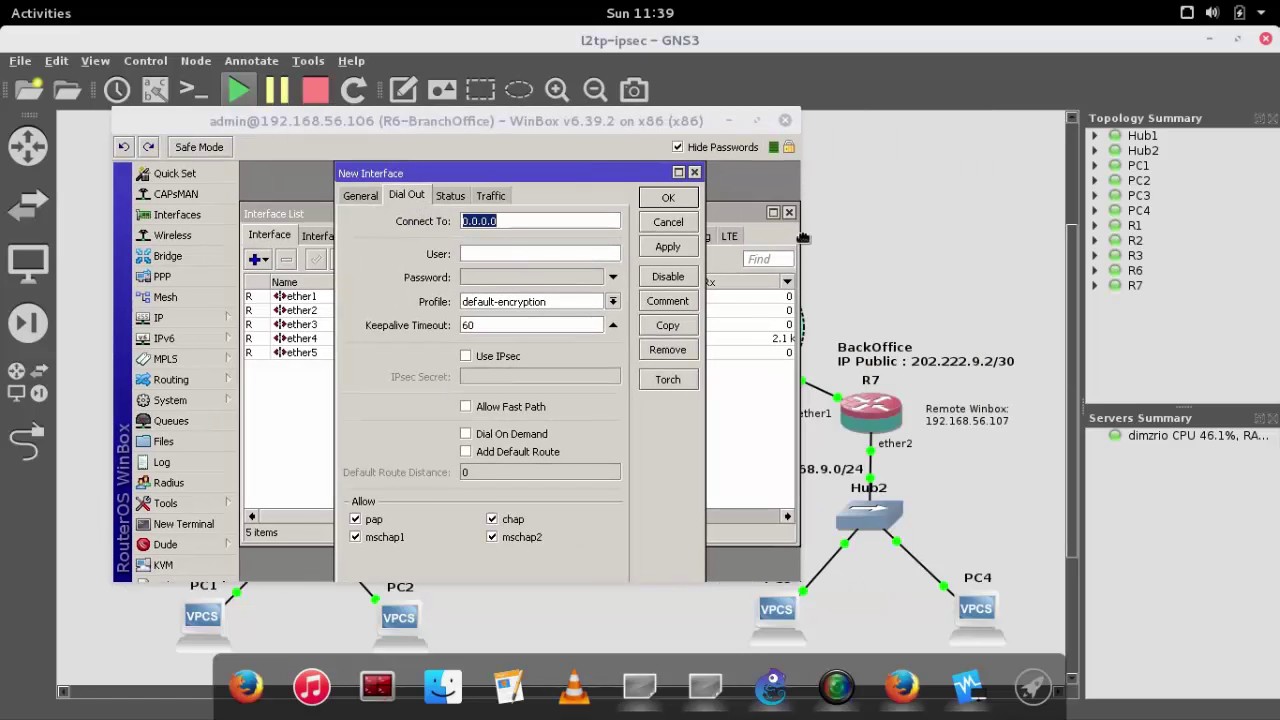Reload all nodes icon
Viewport: 1280px width, 720px height.
point(353,90)
